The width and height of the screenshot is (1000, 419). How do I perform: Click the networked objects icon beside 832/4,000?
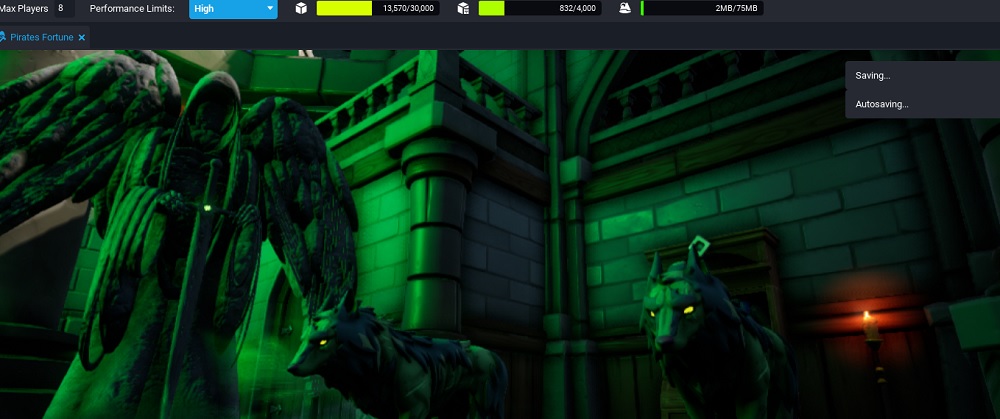point(464,8)
